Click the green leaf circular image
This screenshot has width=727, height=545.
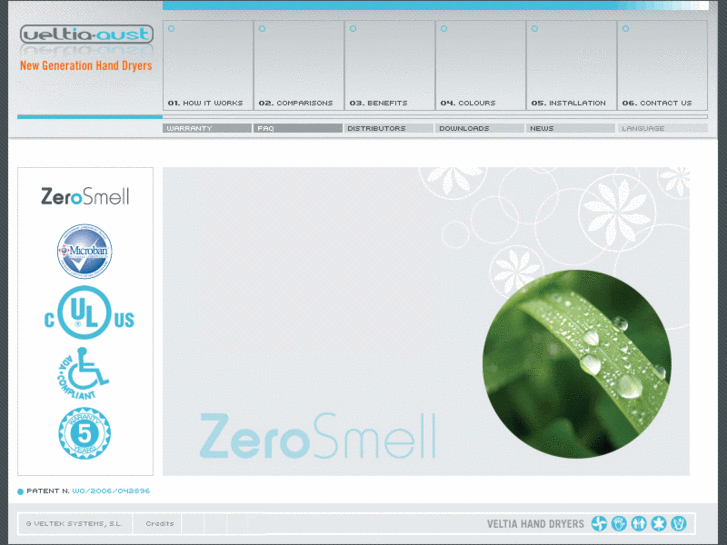pos(577,364)
